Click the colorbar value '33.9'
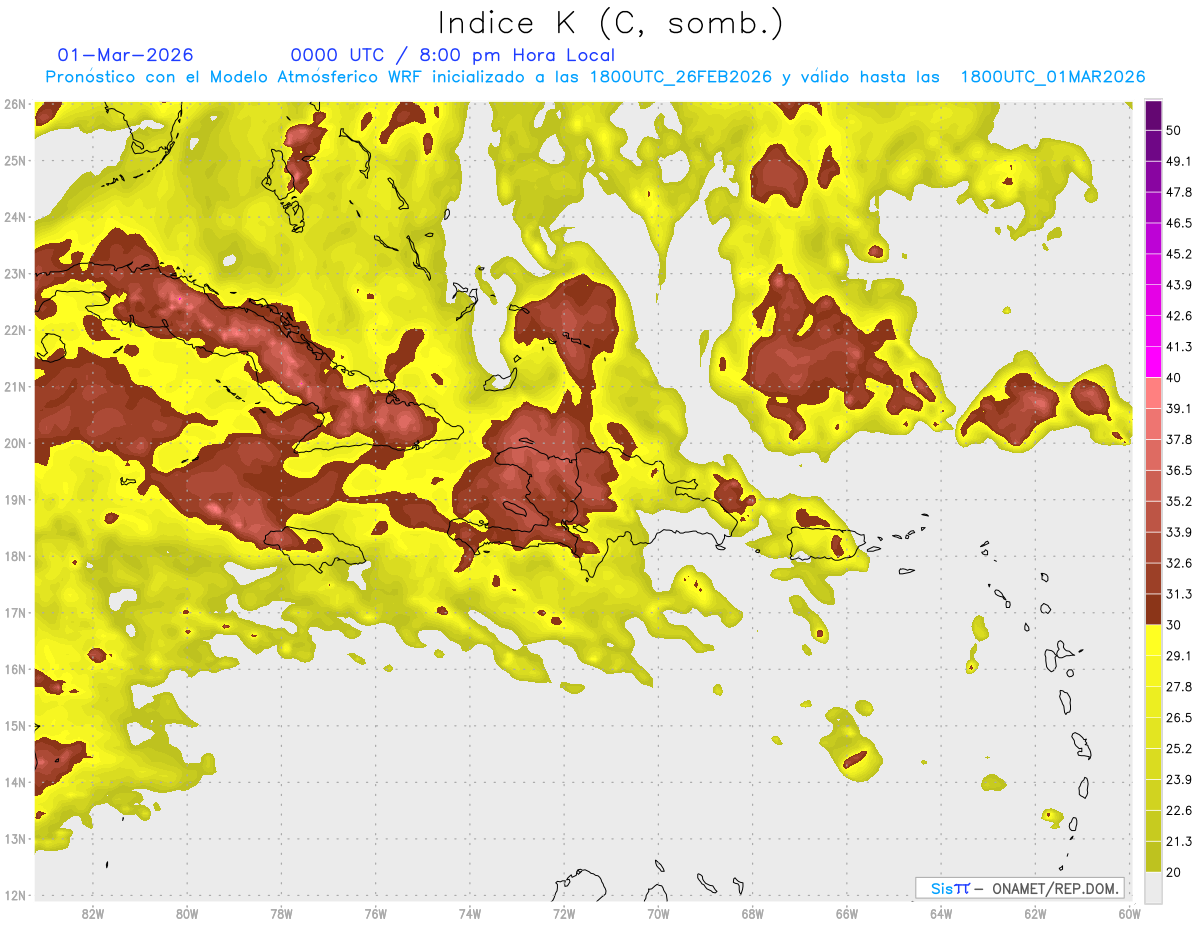The image size is (1200, 927). click(x=1179, y=532)
